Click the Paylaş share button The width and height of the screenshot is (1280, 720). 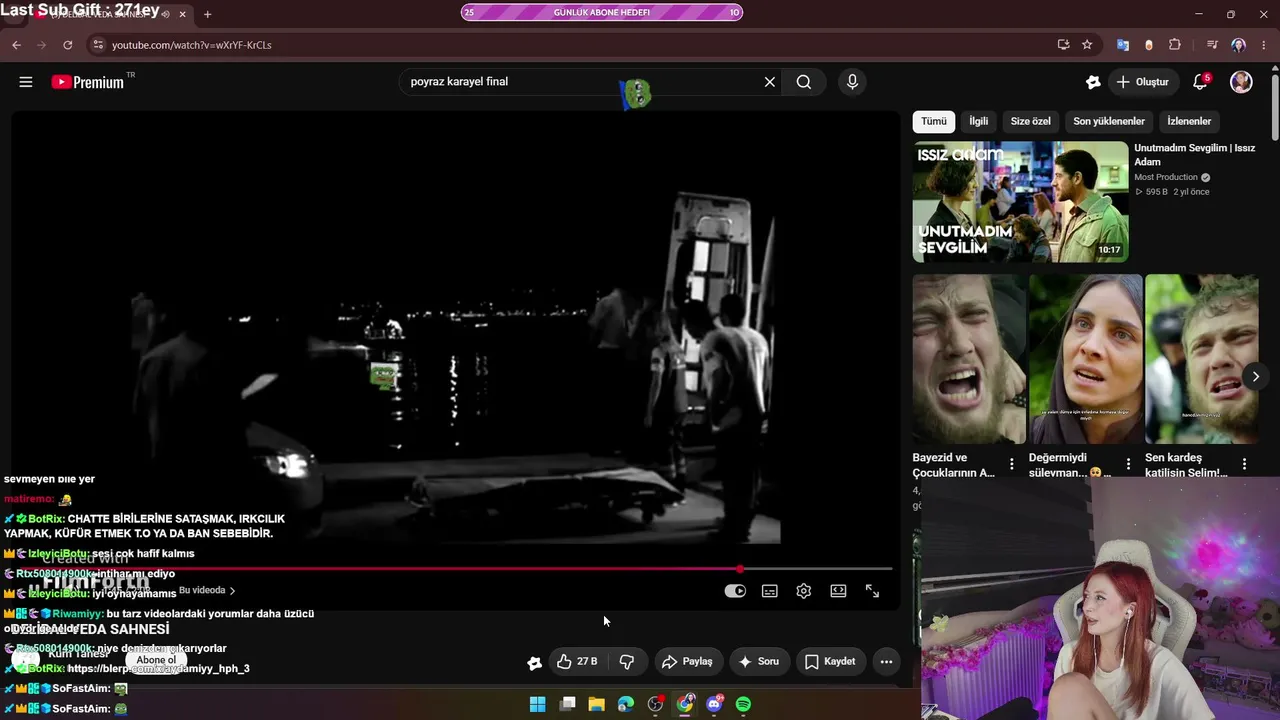tap(687, 662)
